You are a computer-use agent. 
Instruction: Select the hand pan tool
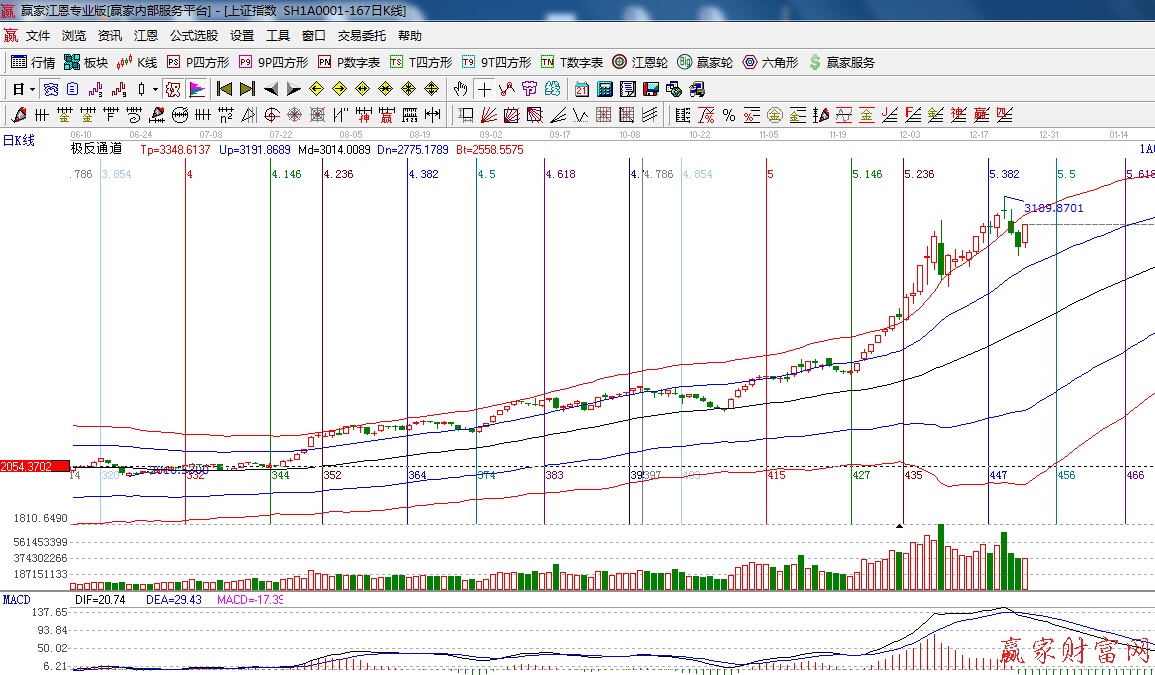pyautogui.click(x=461, y=89)
